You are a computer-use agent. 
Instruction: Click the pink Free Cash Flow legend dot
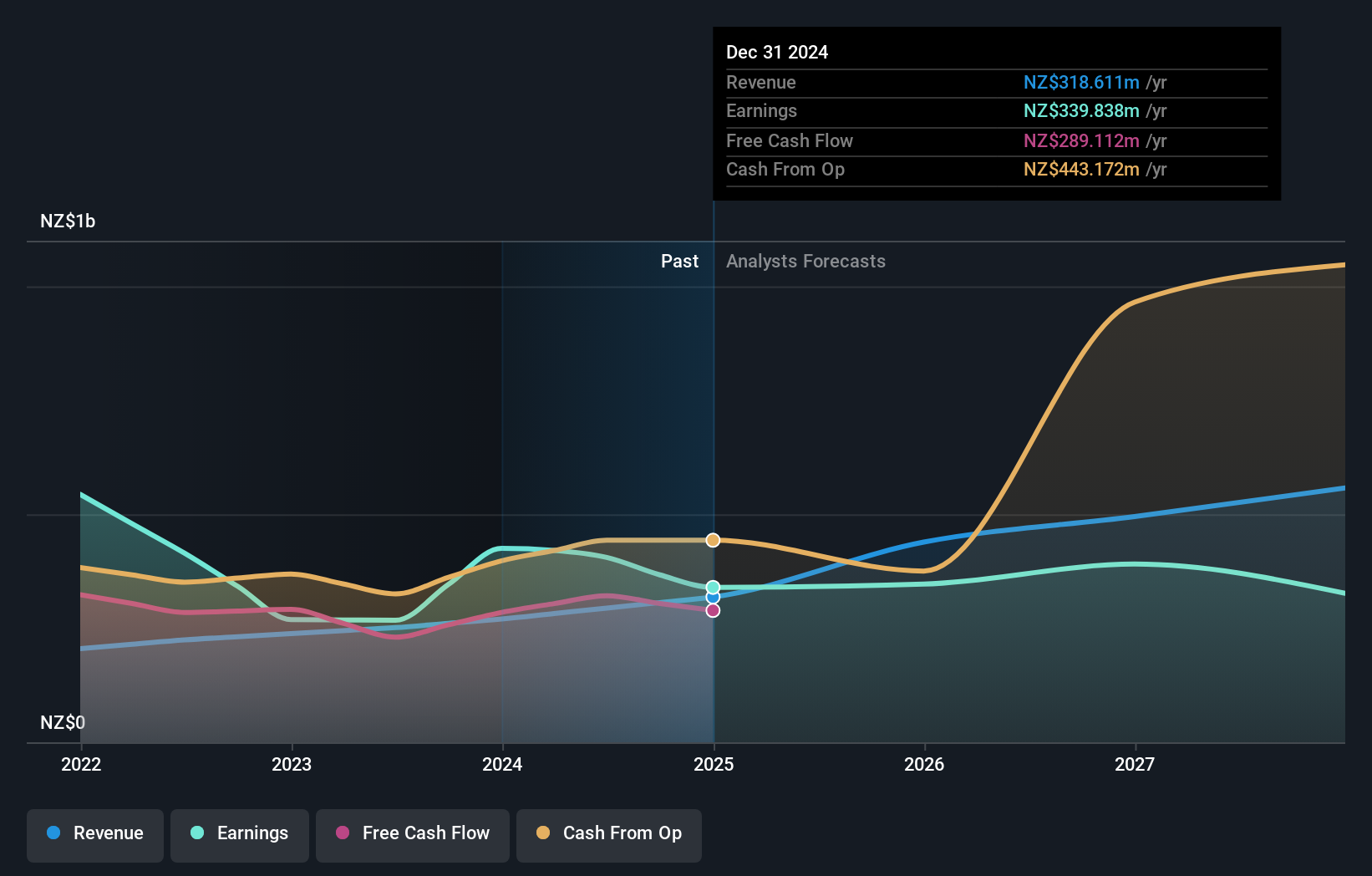343,833
